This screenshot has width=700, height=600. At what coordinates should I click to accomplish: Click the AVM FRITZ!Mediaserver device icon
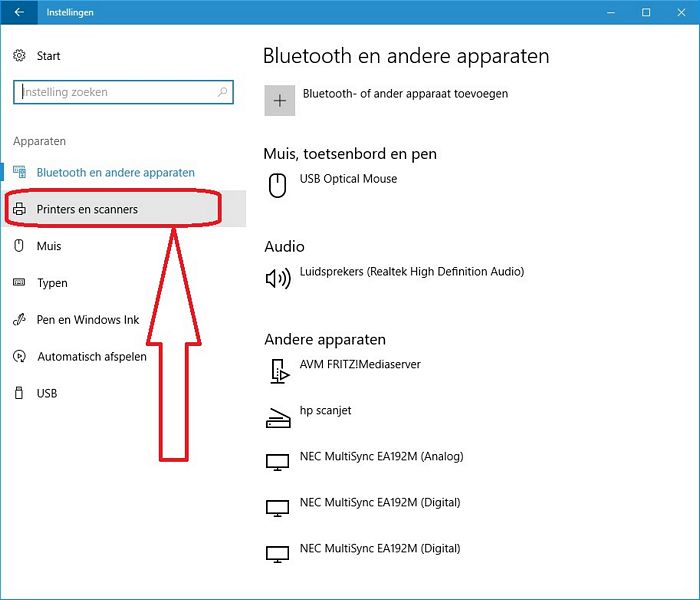[279, 371]
